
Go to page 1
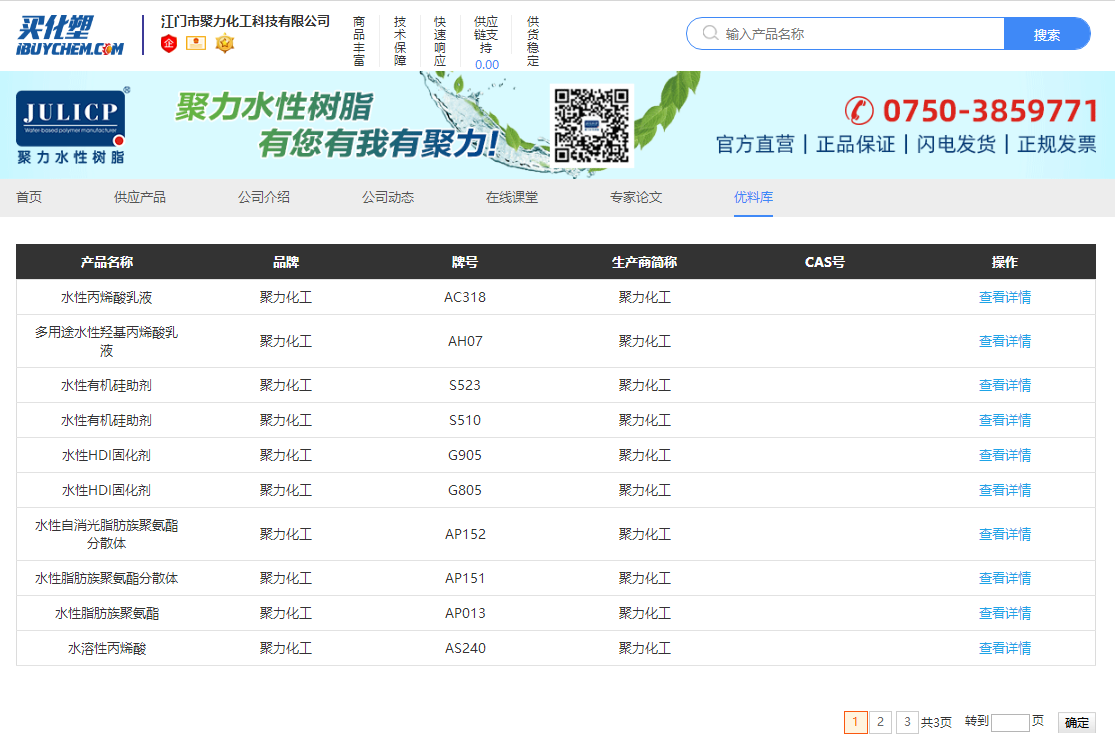coord(855,722)
